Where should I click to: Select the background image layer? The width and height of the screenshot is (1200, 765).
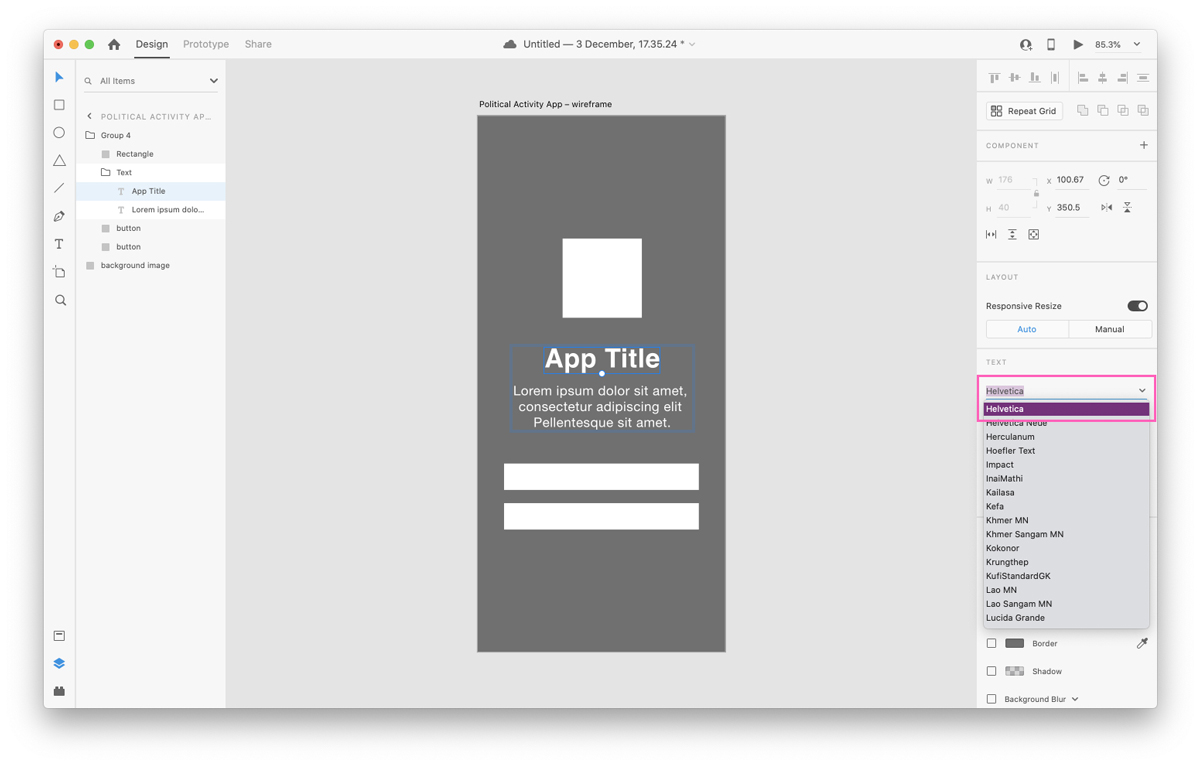point(150,265)
